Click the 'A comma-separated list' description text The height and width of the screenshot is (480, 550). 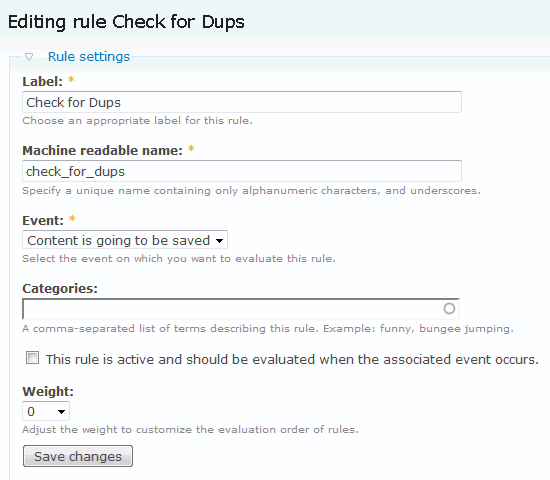(x=268, y=329)
